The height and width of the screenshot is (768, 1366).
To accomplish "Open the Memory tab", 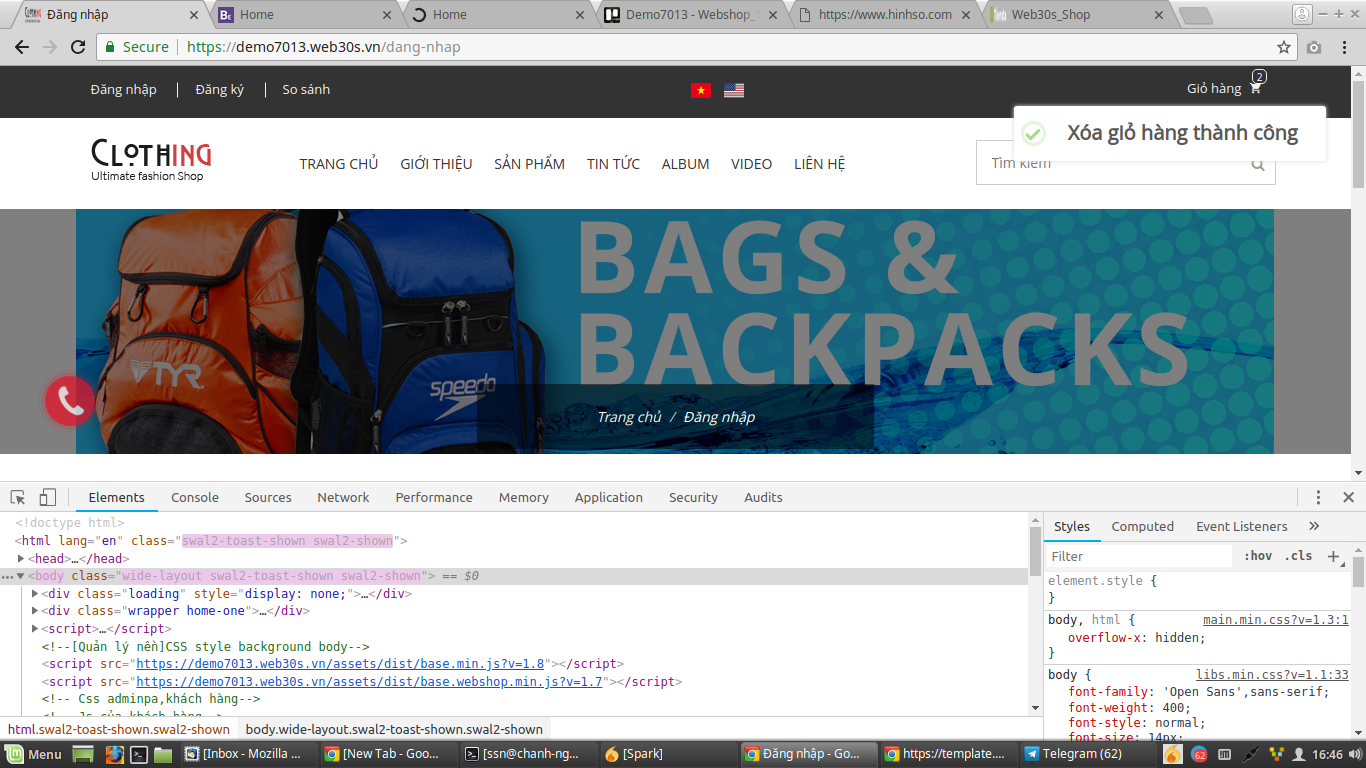I will pyautogui.click(x=524, y=497).
